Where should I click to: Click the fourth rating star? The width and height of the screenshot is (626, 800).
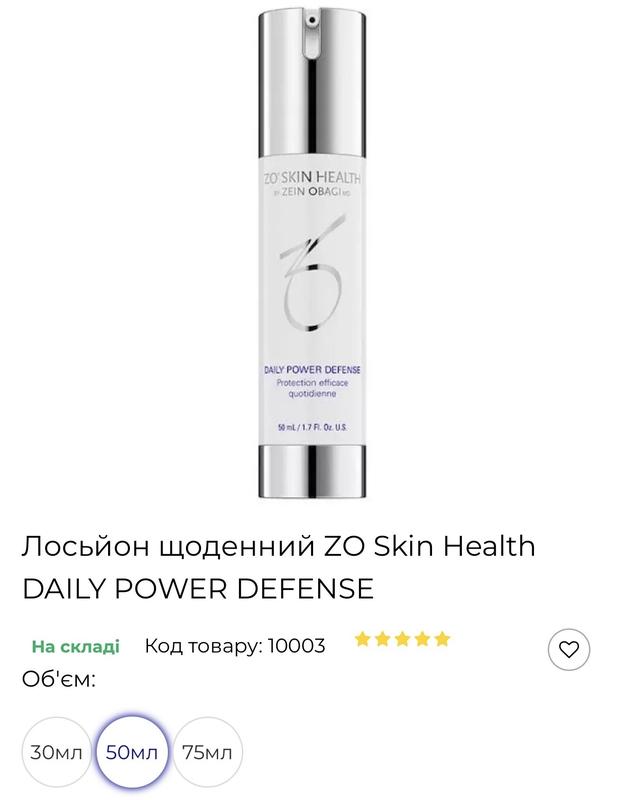click(x=422, y=639)
